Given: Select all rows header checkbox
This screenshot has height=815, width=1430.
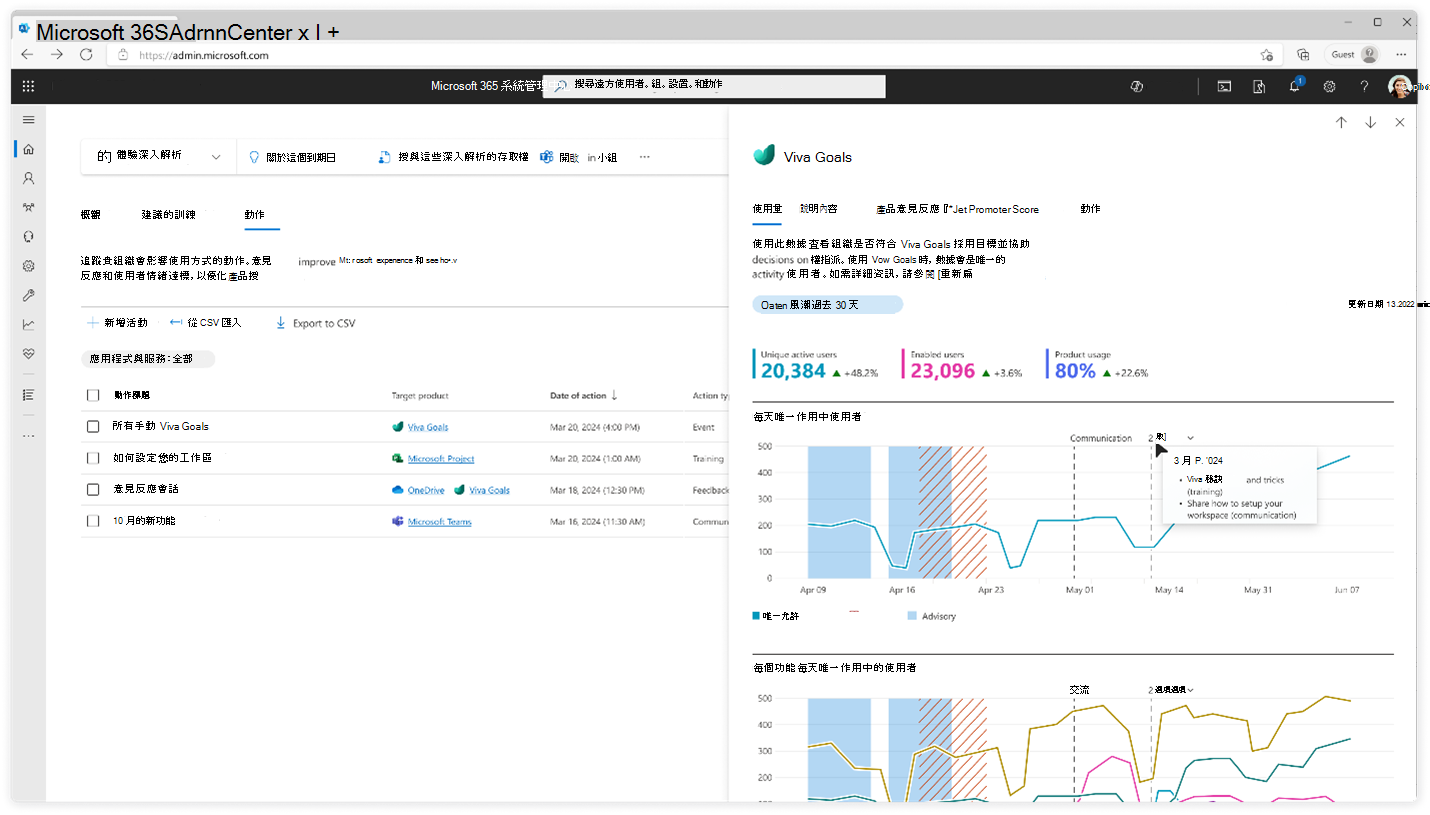Looking at the screenshot, I should [x=93, y=395].
